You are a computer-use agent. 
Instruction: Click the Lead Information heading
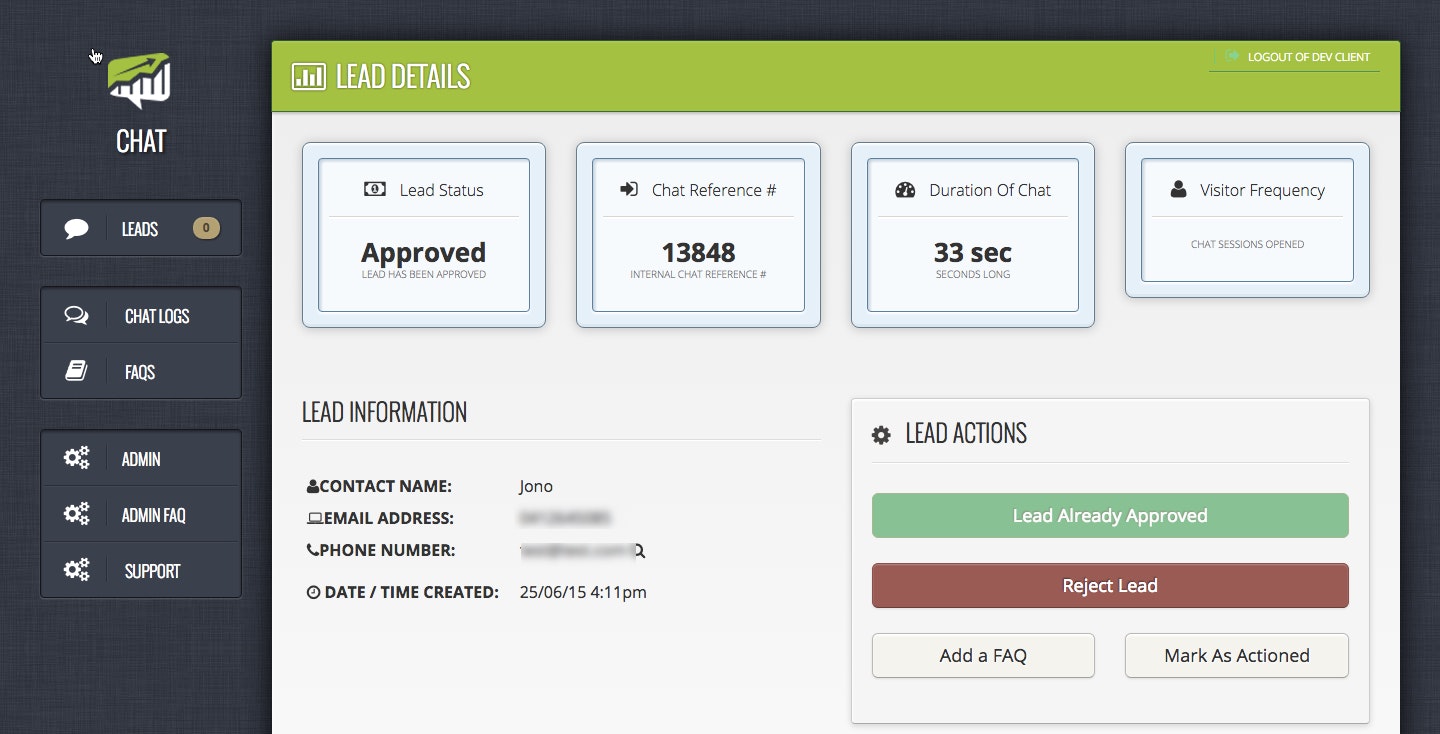(384, 412)
